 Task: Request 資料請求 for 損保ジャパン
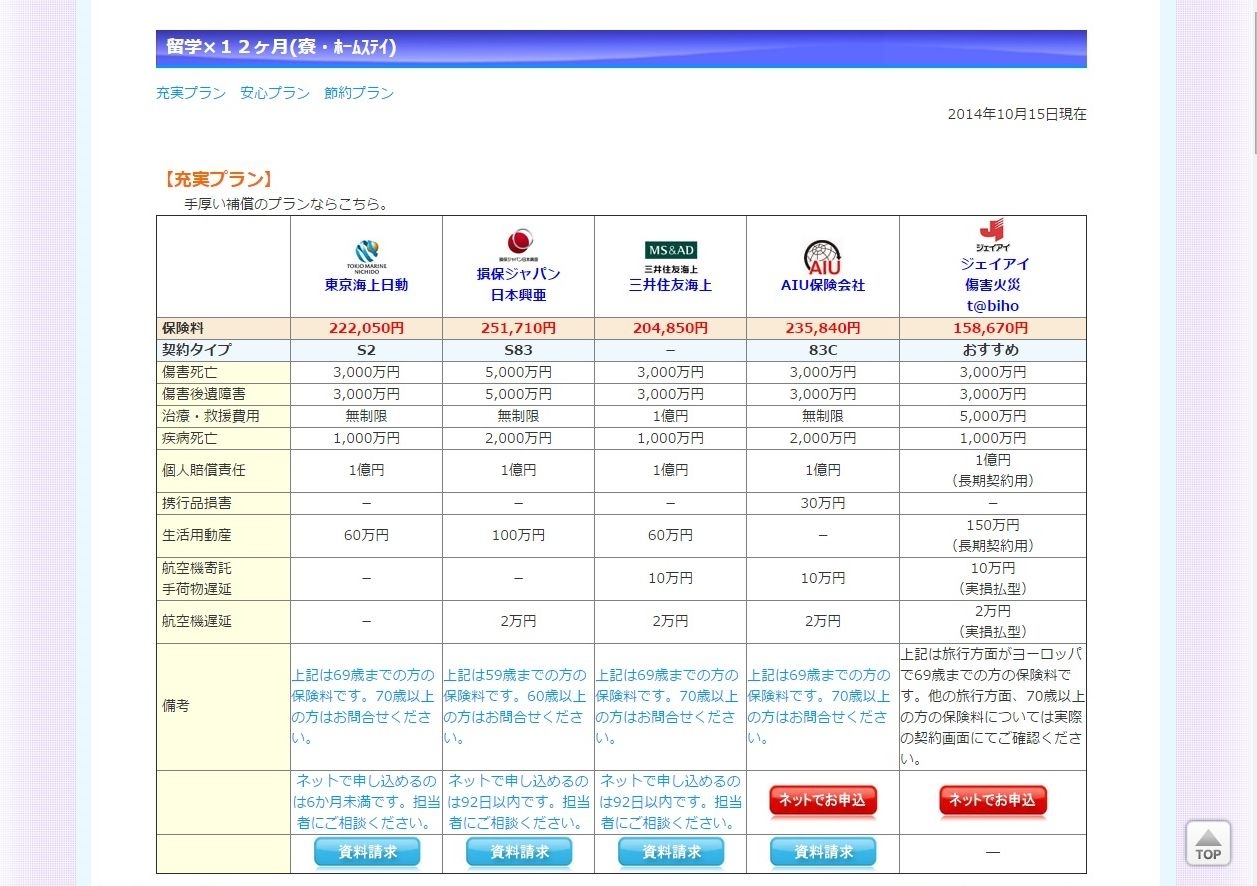[519, 853]
